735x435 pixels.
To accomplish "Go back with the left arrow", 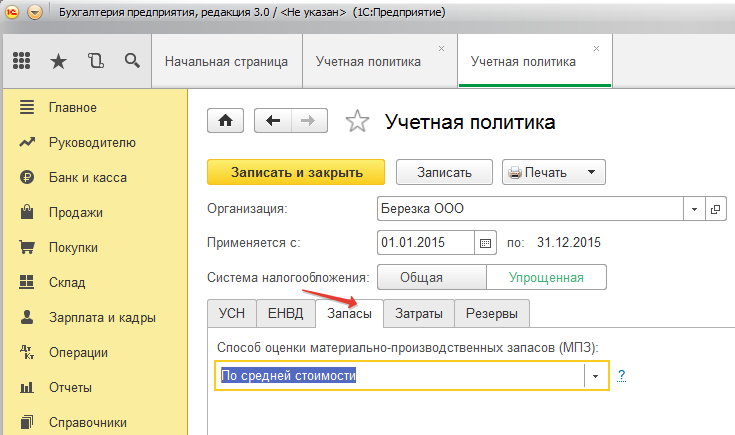I will click(x=273, y=121).
